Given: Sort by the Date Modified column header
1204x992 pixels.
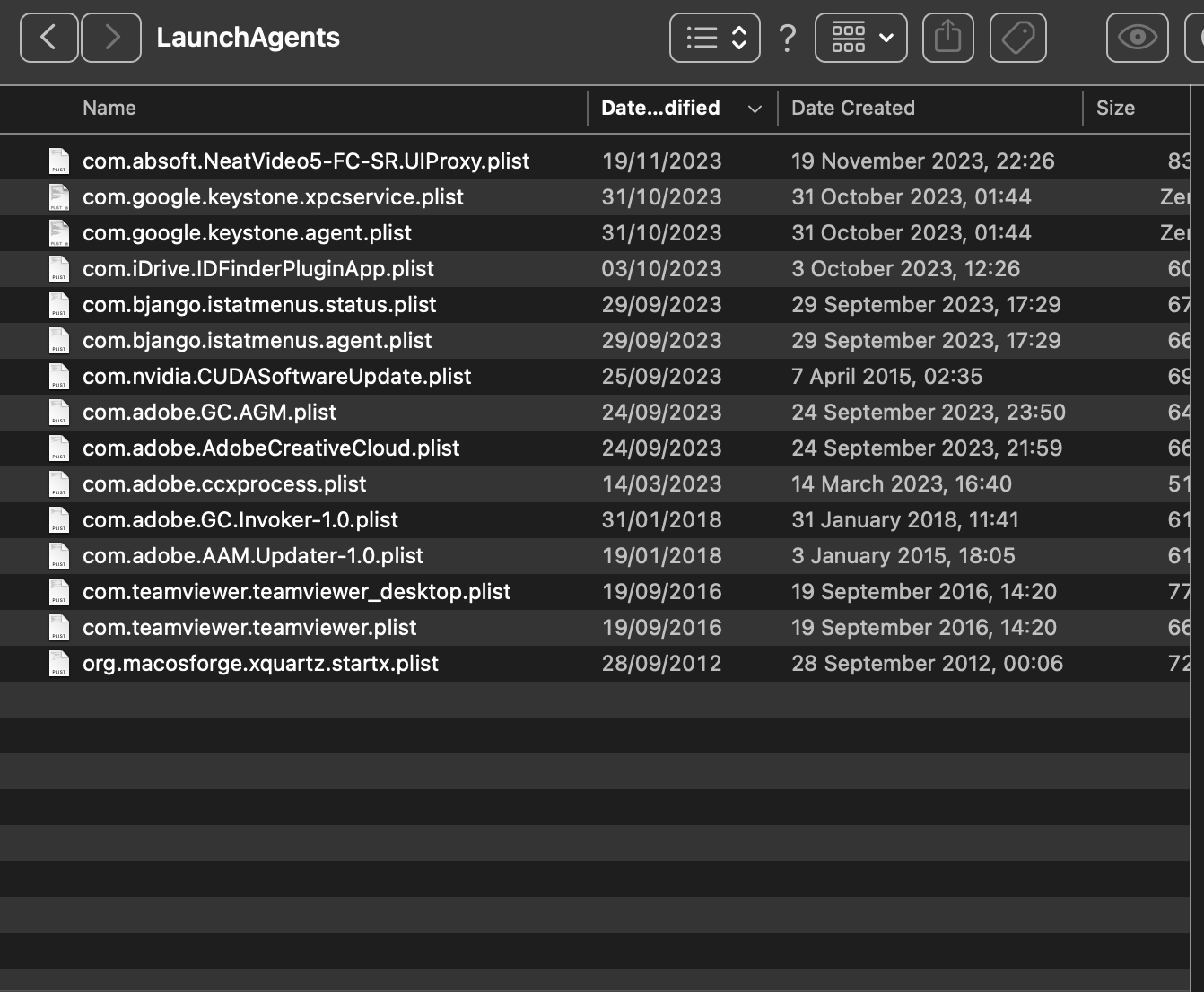Looking at the screenshot, I should tap(660, 108).
